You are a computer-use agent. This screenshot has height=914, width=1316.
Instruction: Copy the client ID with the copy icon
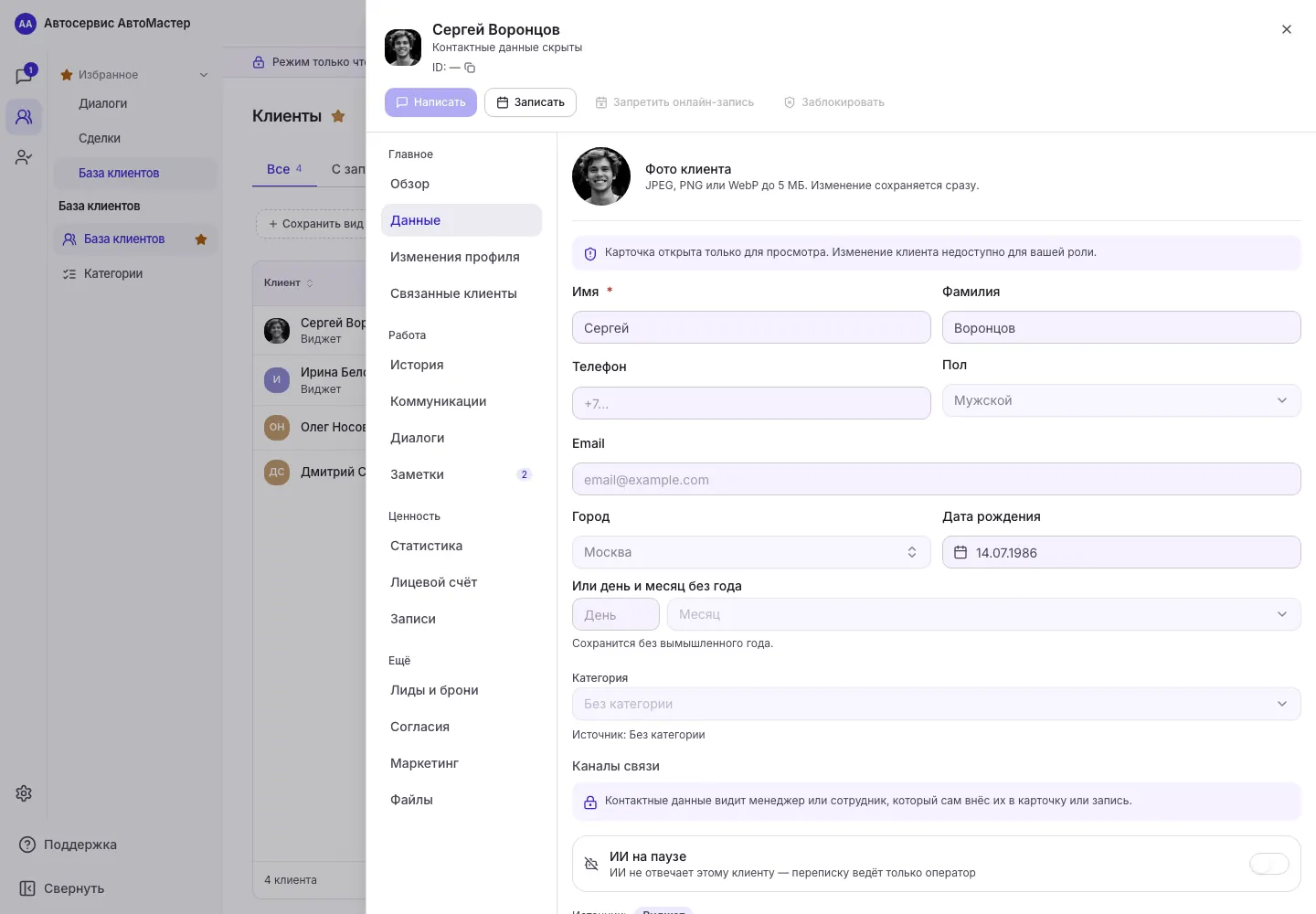(470, 68)
